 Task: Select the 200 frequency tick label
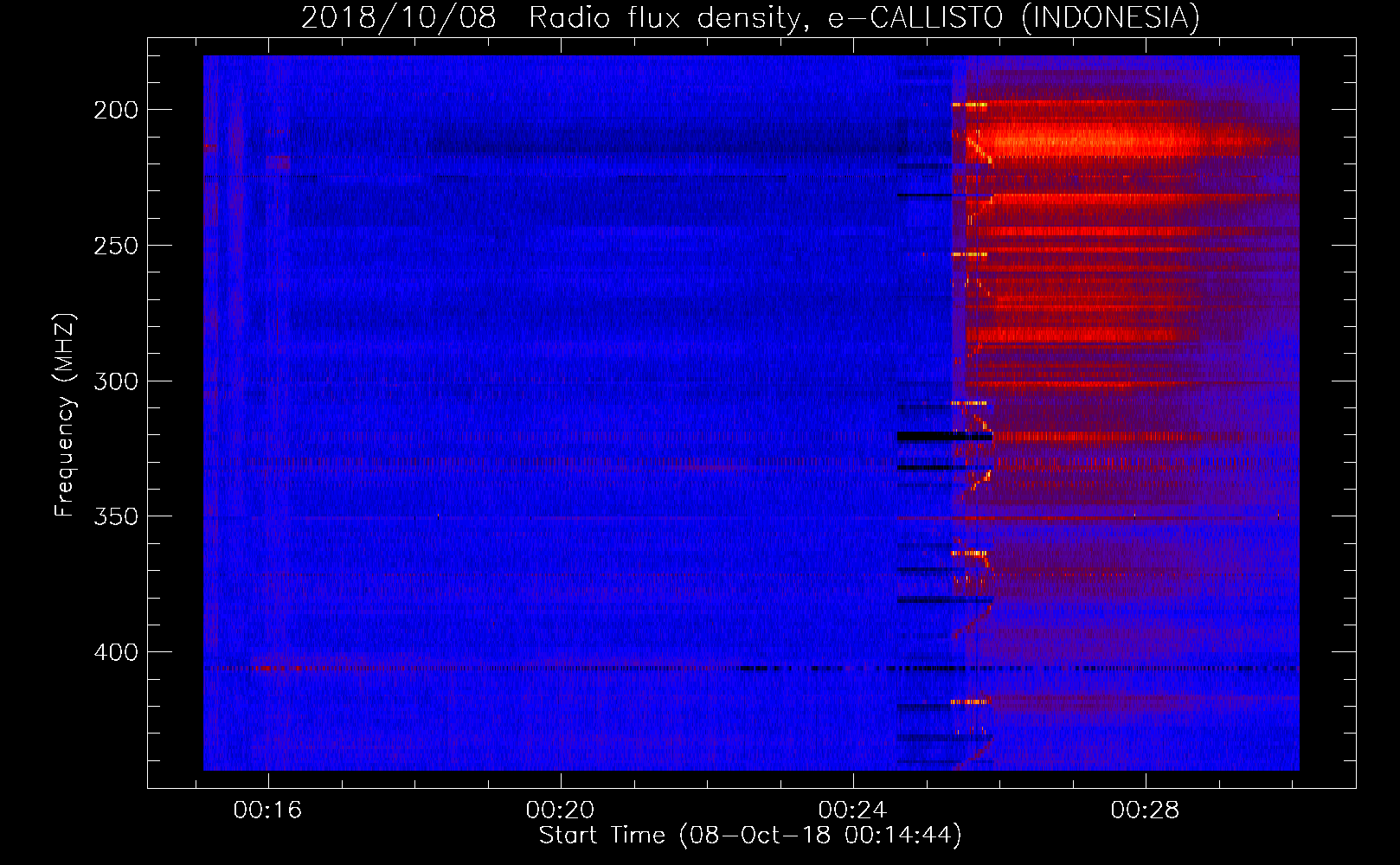pyautogui.click(x=116, y=110)
